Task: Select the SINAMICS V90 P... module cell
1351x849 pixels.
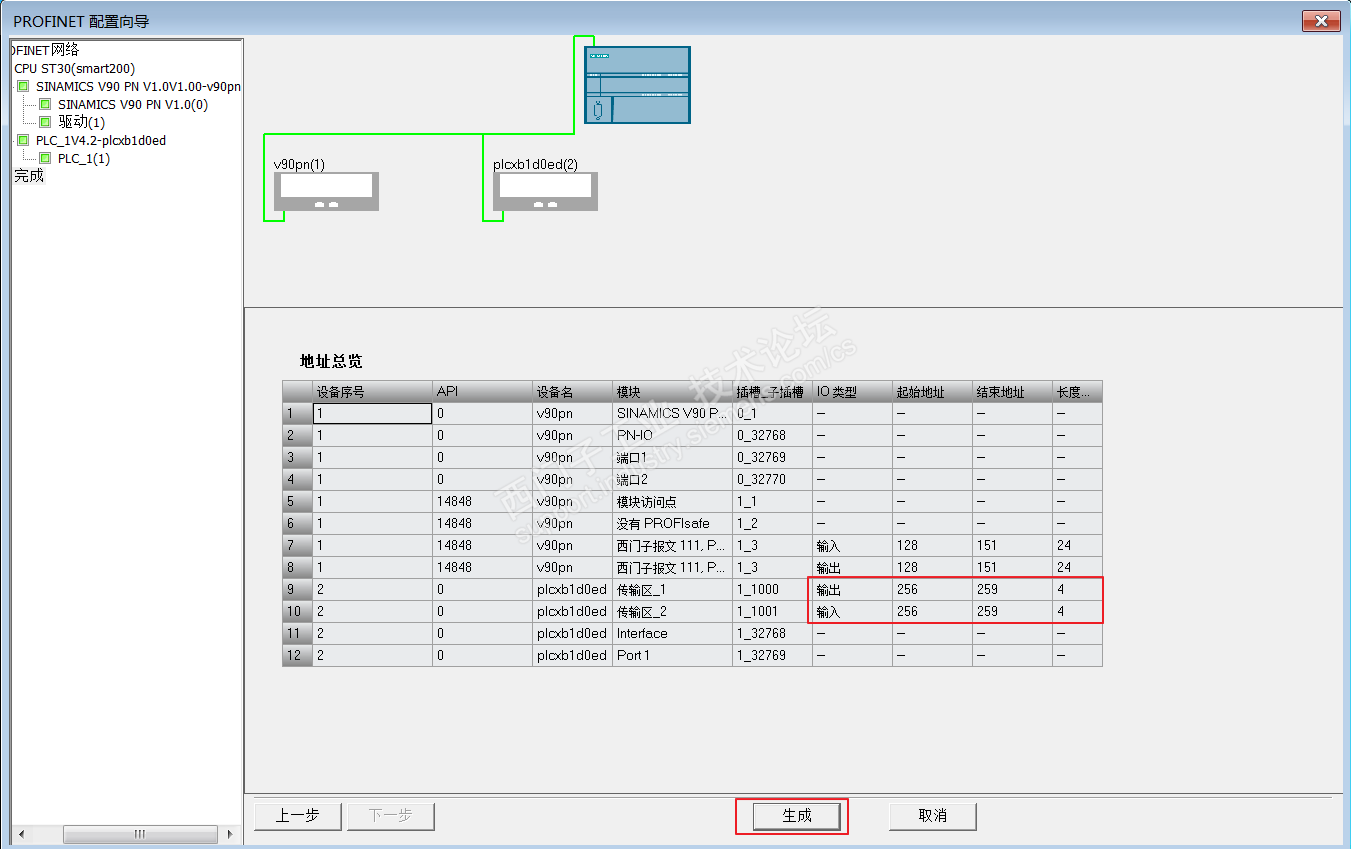Action: 673,413
